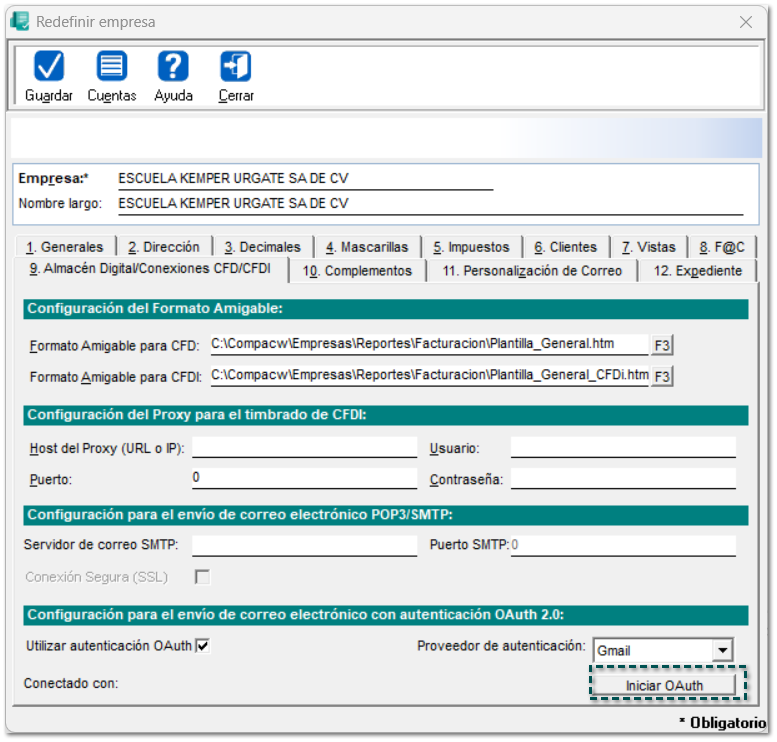Click the Cerrar exit icon

(236, 67)
